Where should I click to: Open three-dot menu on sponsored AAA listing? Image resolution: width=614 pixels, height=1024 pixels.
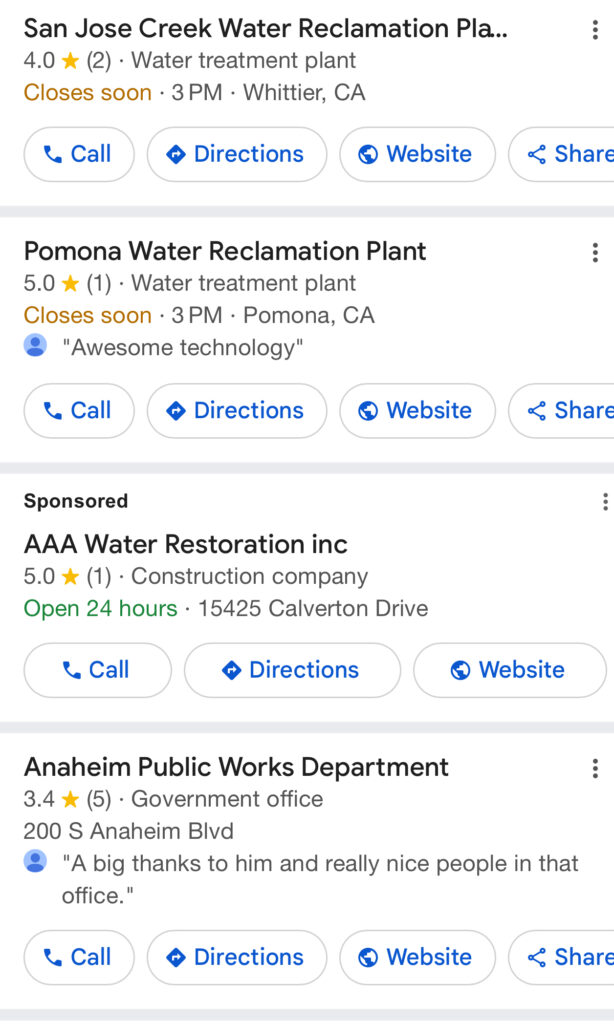pos(604,502)
